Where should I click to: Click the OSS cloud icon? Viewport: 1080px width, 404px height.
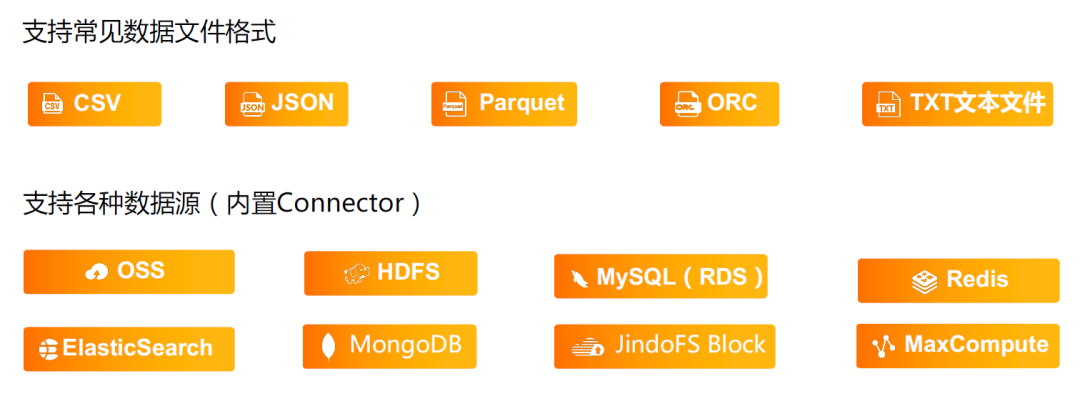(97, 272)
